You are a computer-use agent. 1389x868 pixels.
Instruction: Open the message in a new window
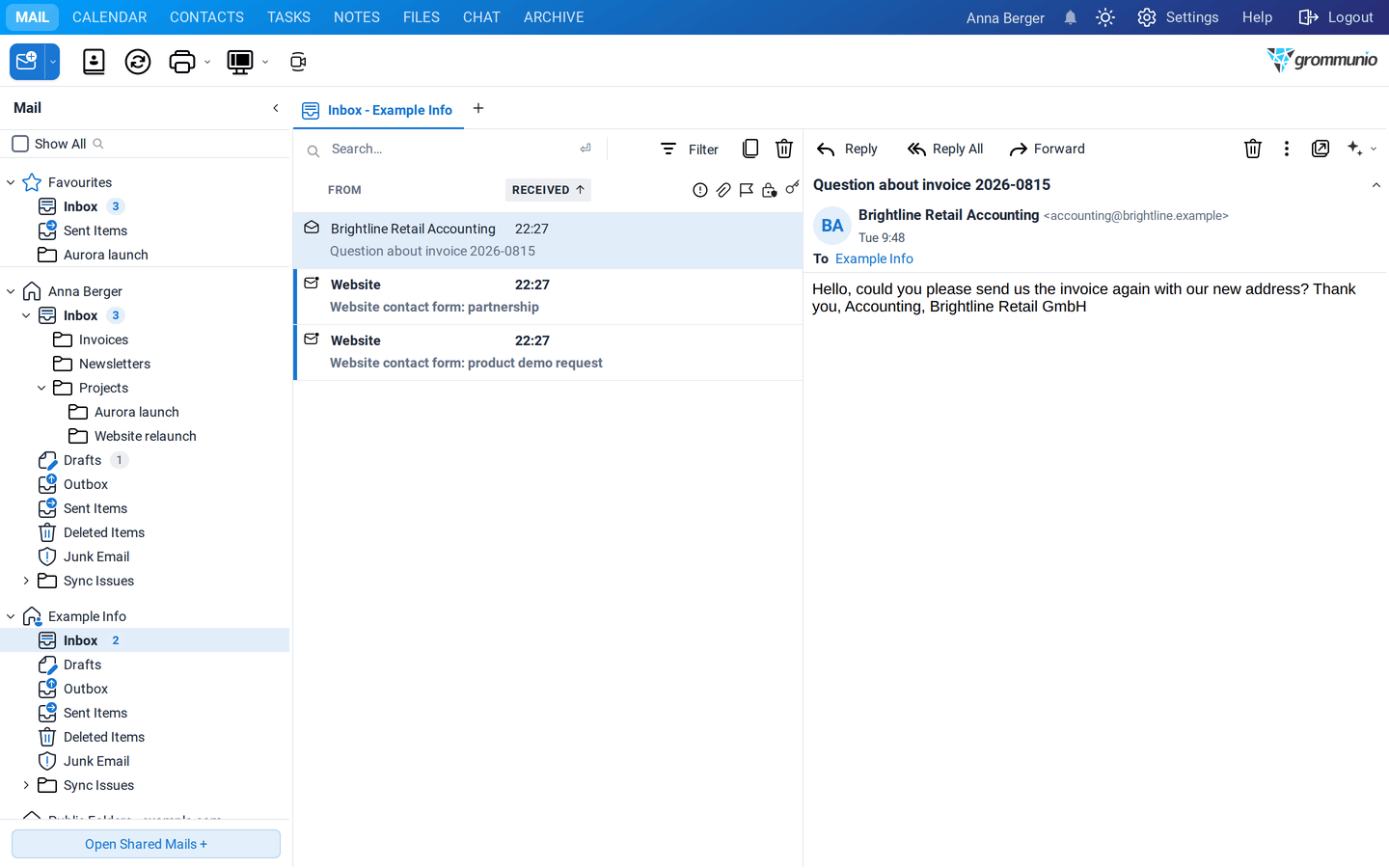(x=1321, y=149)
